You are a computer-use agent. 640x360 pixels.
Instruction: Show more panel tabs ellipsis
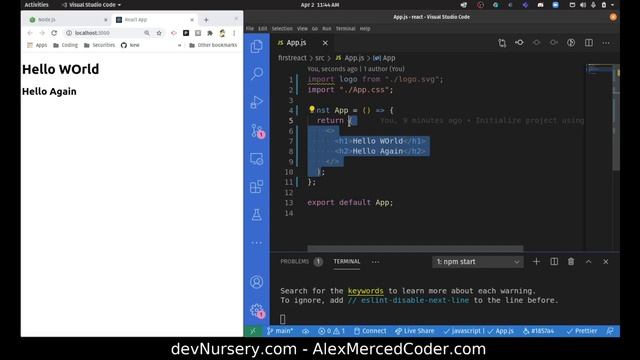click(376, 262)
